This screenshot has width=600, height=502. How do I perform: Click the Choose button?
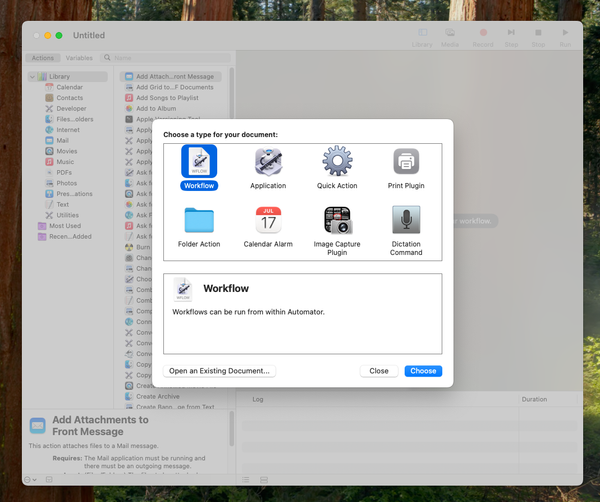coord(423,371)
